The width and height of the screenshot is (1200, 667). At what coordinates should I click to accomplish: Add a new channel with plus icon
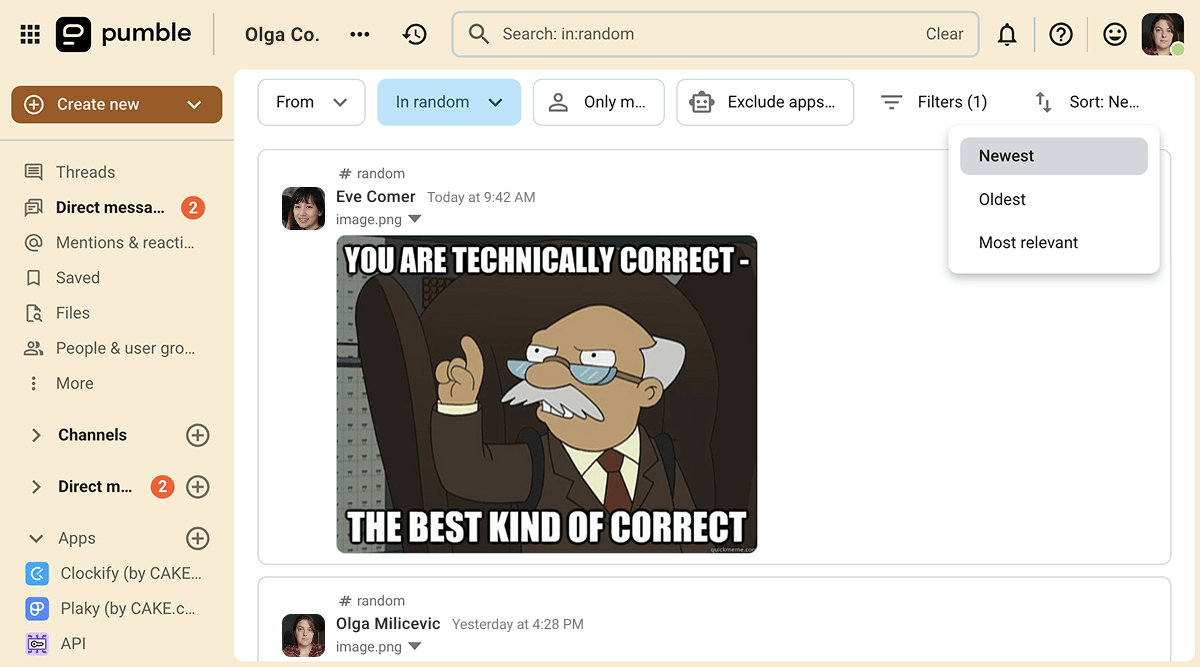[198, 435]
